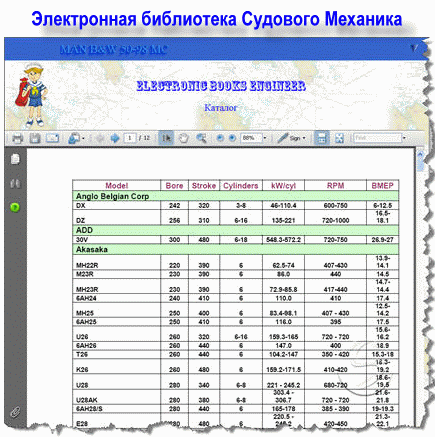This screenshot has width=435, height=437.
Task: Select the Anglo Belgian Corp section row
Action: (x=235, y=196)
